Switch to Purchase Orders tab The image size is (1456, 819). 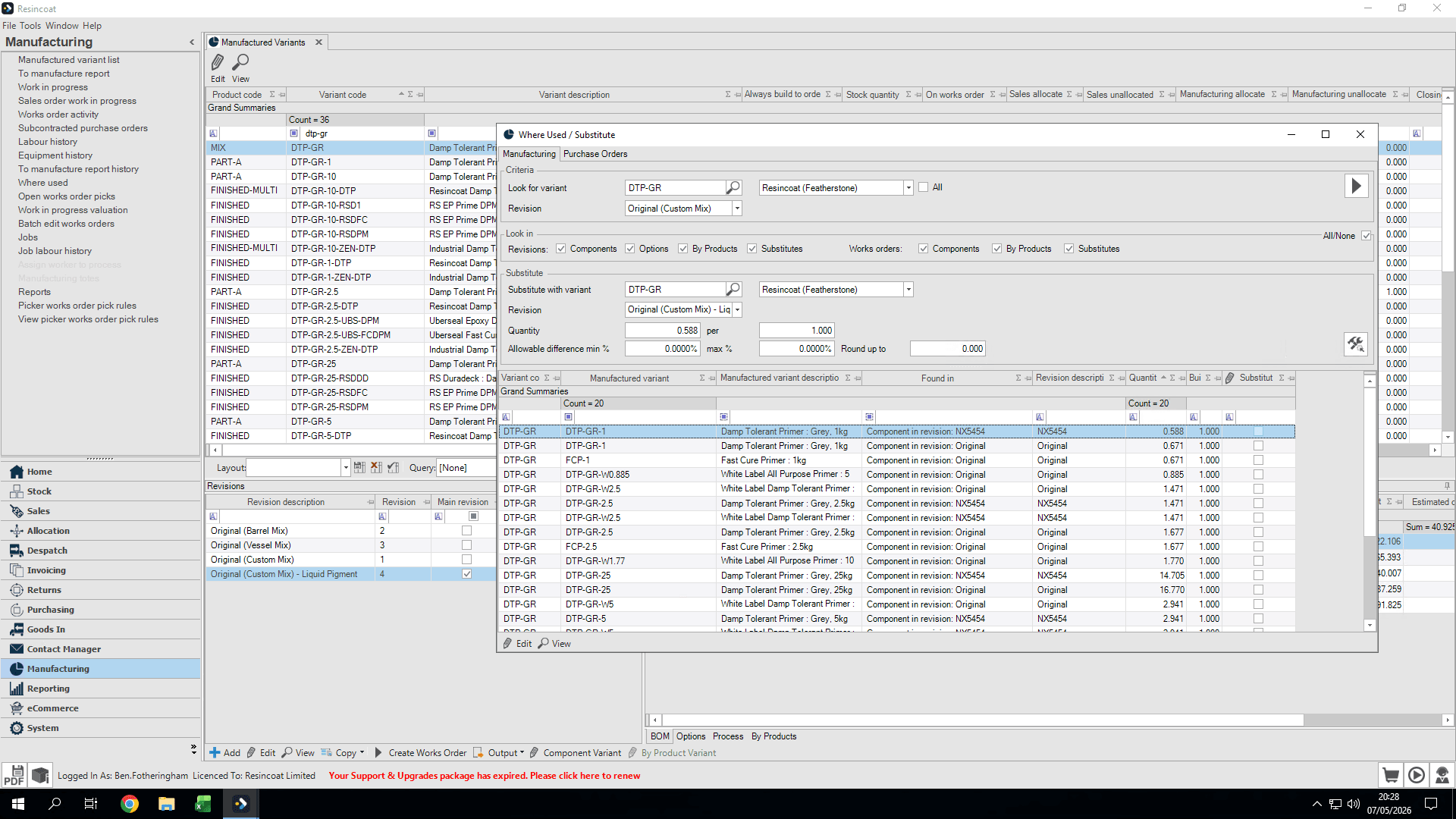point(595,154)
